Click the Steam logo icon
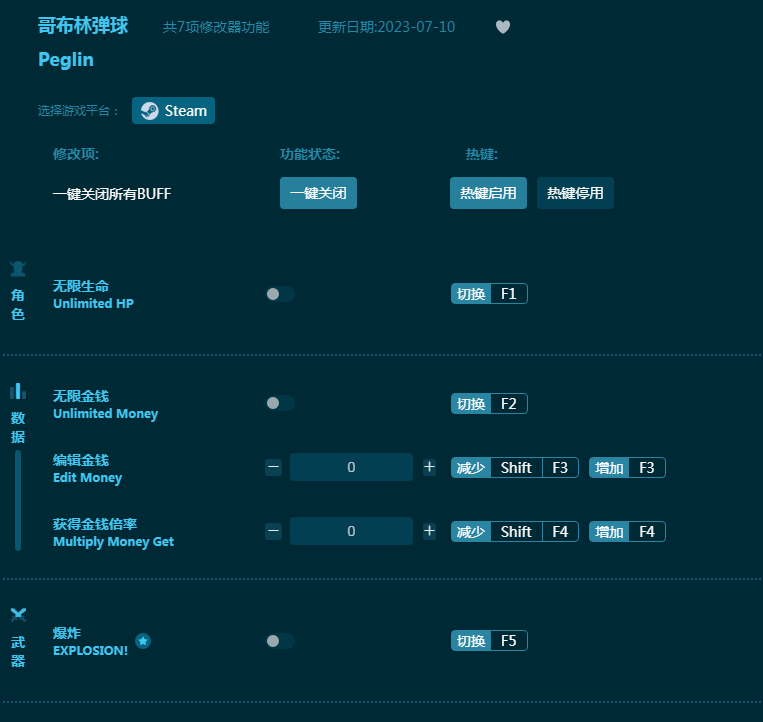This screenshot has height=722, width=763. 149,111
